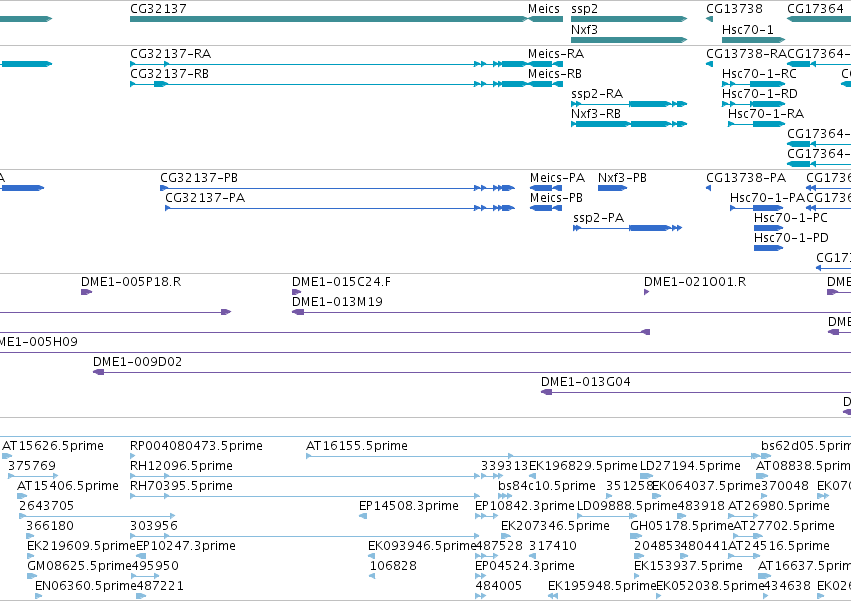
Task: Click BAC end DME1-021O01.R
Action: (x=646, y=292)
